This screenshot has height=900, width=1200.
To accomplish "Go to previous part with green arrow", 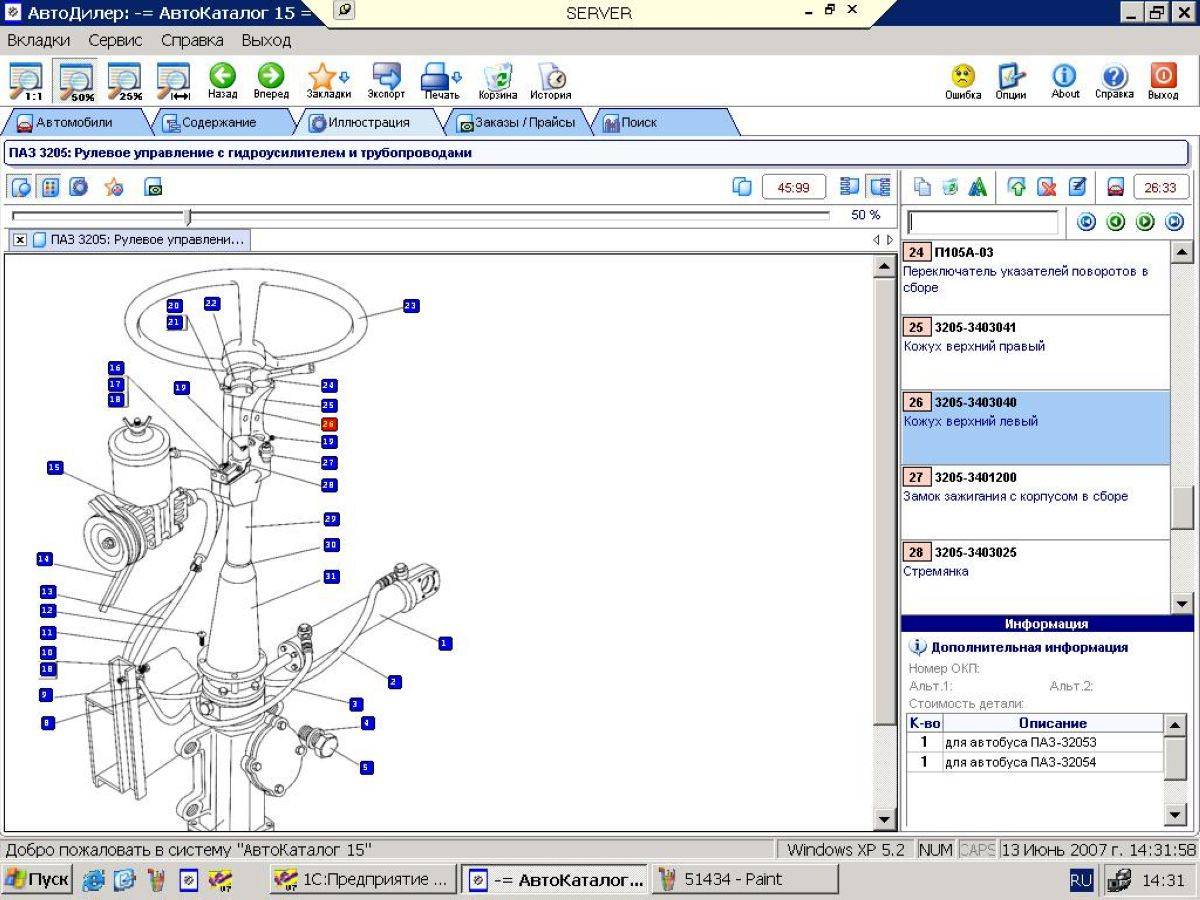I will pyautogui.click(x=1117, y=222).
